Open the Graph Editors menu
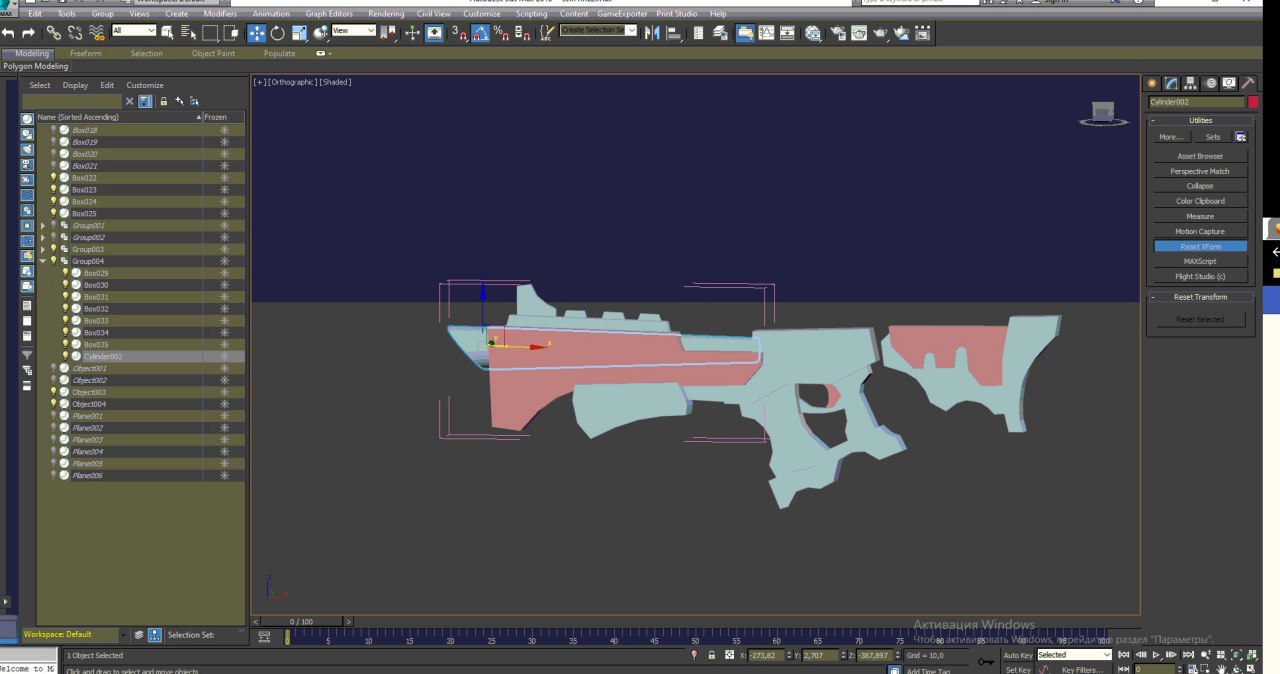This screenshot has width=1280, height=674. click(329, 14)
